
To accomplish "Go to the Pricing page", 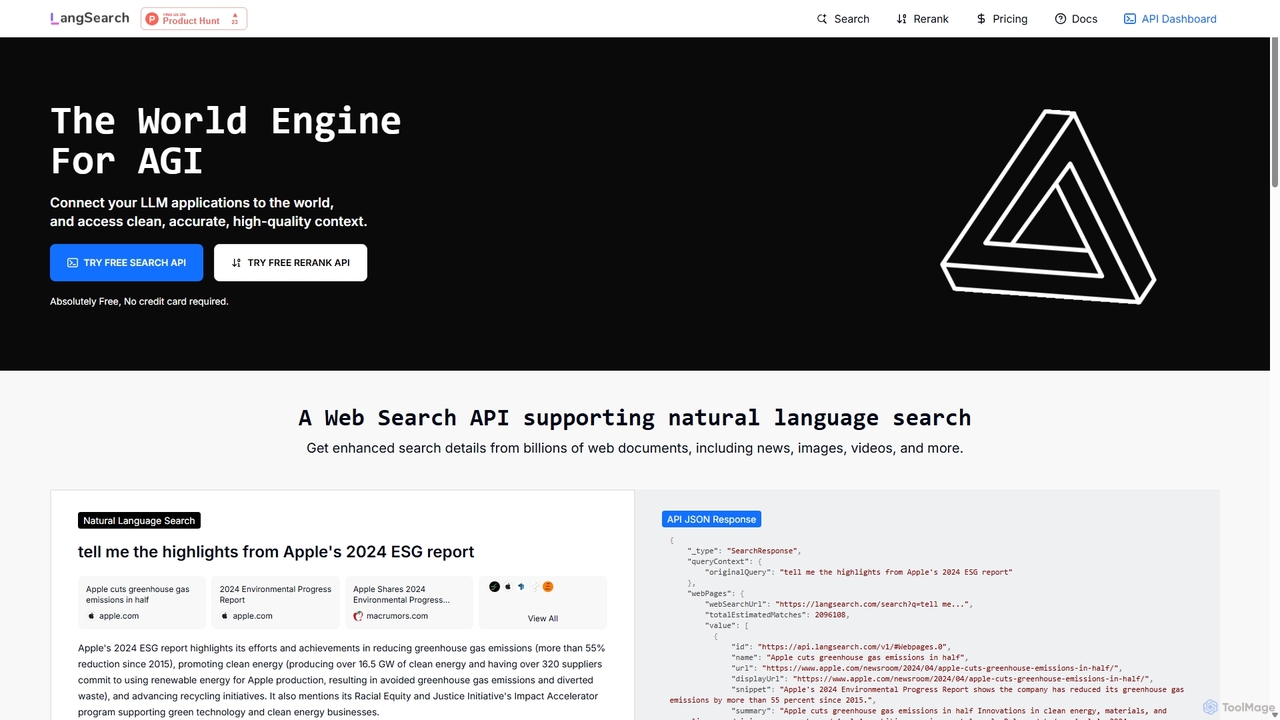I will pyautogui.click(x=1002, y=19).
